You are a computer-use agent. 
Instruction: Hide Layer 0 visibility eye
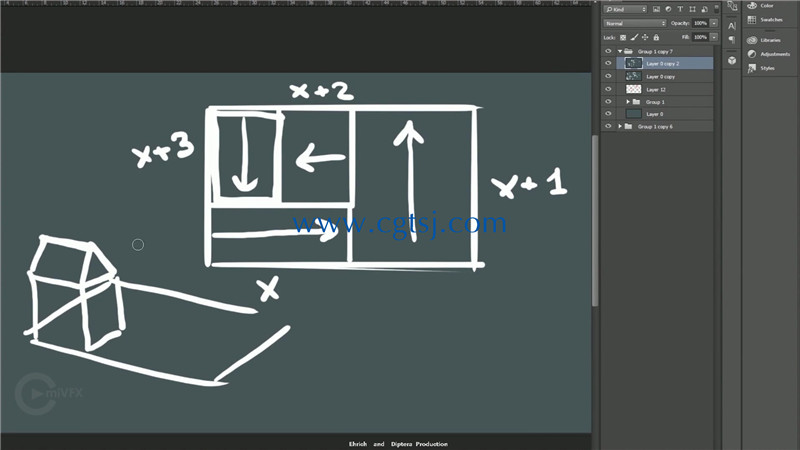(608, 114)
